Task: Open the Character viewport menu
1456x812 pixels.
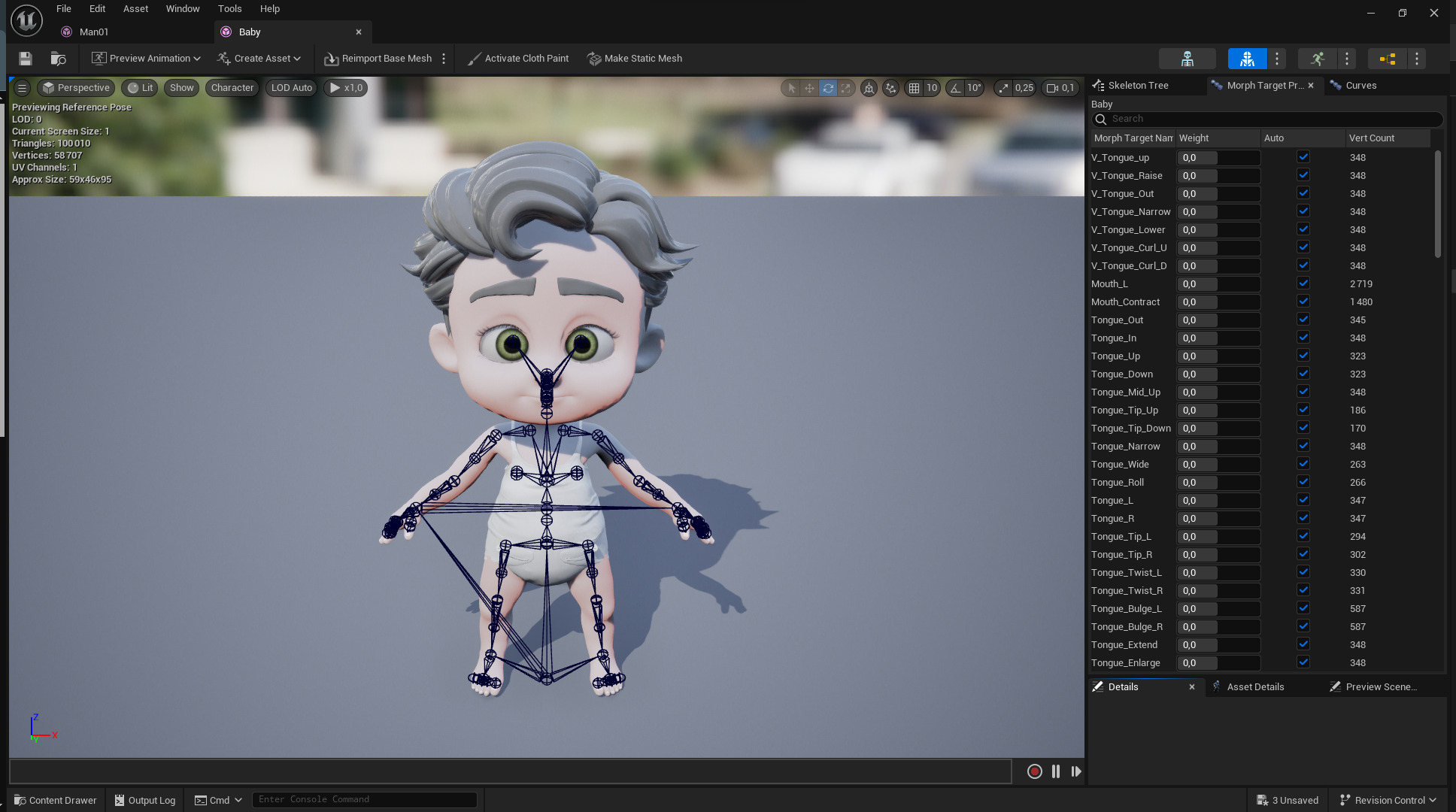Action: [x=232, y=88]
